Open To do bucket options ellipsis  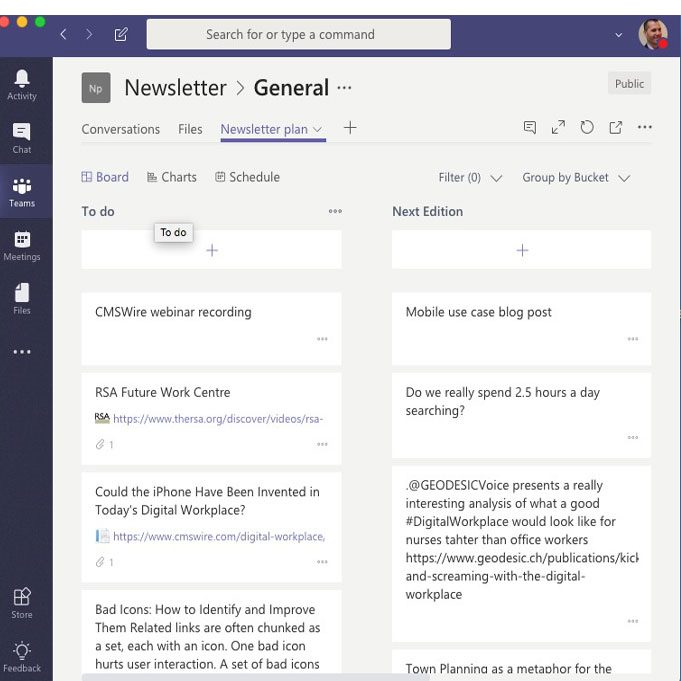[335, 212]
